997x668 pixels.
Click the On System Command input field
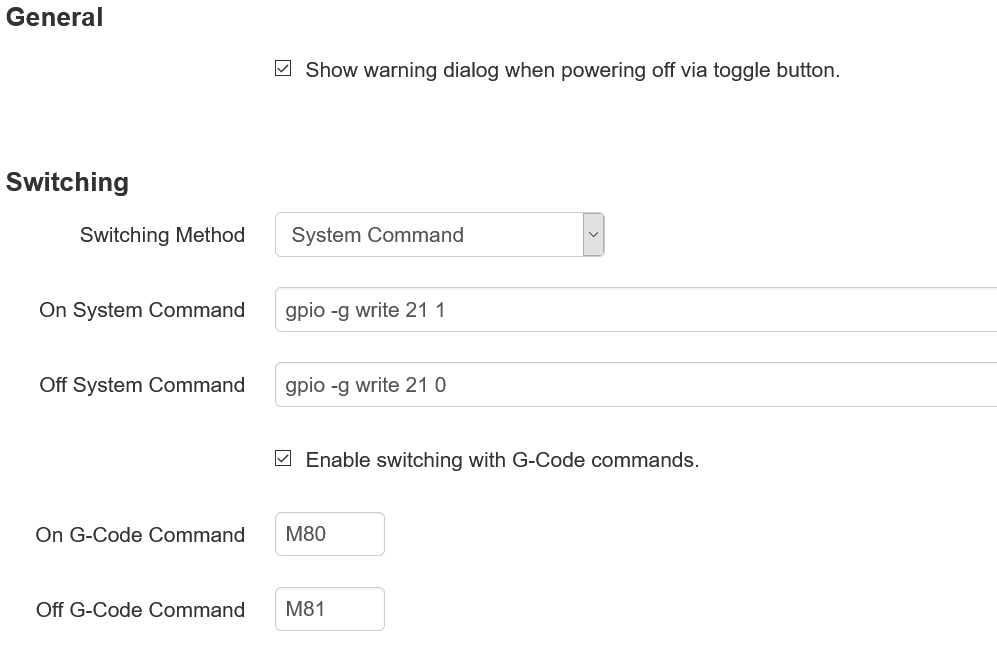[x=636, y=310]
